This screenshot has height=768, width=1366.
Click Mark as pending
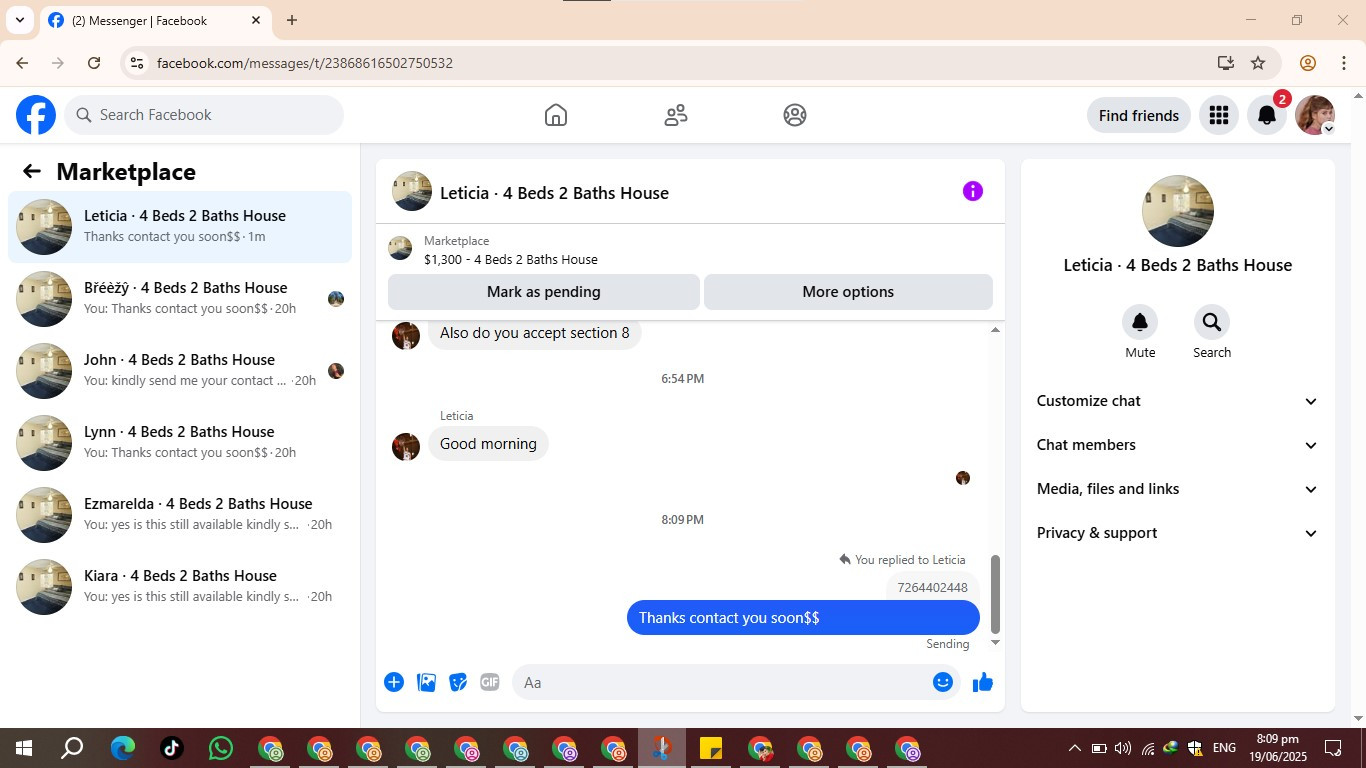(x=544, y=292)
